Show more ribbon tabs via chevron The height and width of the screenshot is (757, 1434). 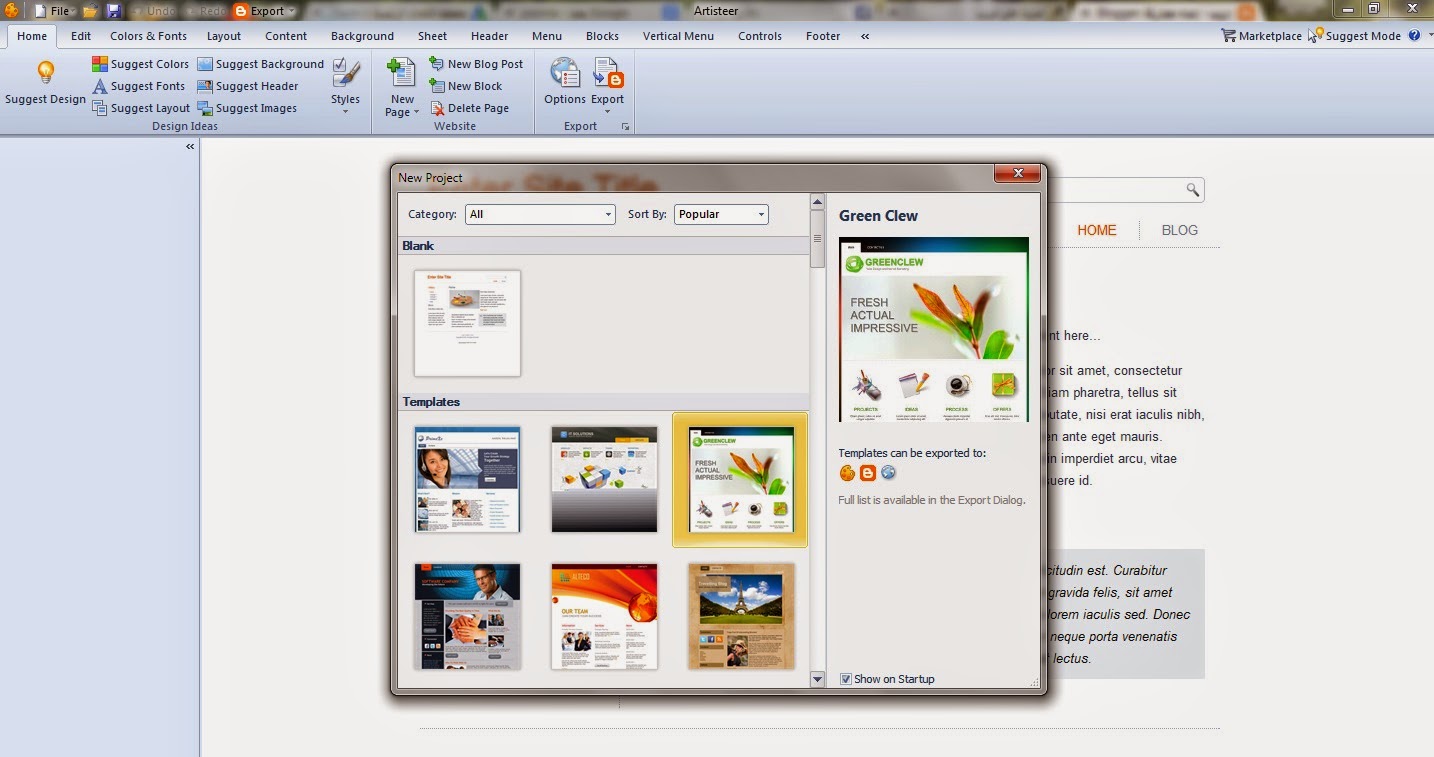[x=865, y=36]
